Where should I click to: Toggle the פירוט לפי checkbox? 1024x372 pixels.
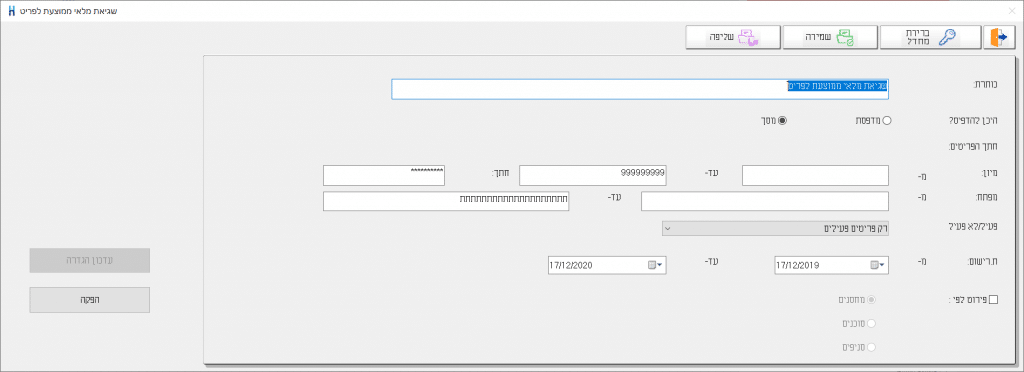tap(994, 300)
